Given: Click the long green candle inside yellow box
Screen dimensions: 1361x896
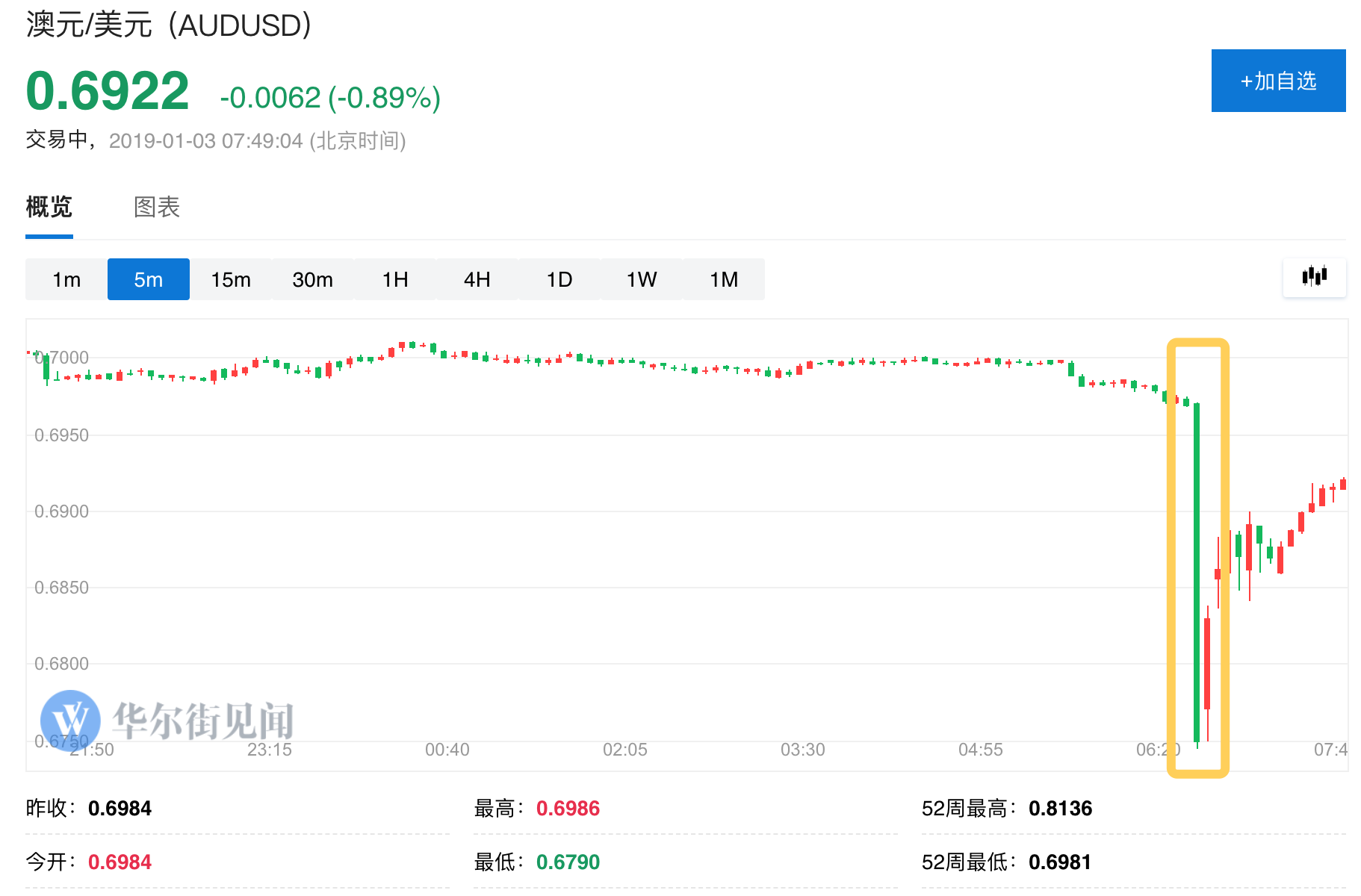Looking at the screenshot, I should (1197, 567).
